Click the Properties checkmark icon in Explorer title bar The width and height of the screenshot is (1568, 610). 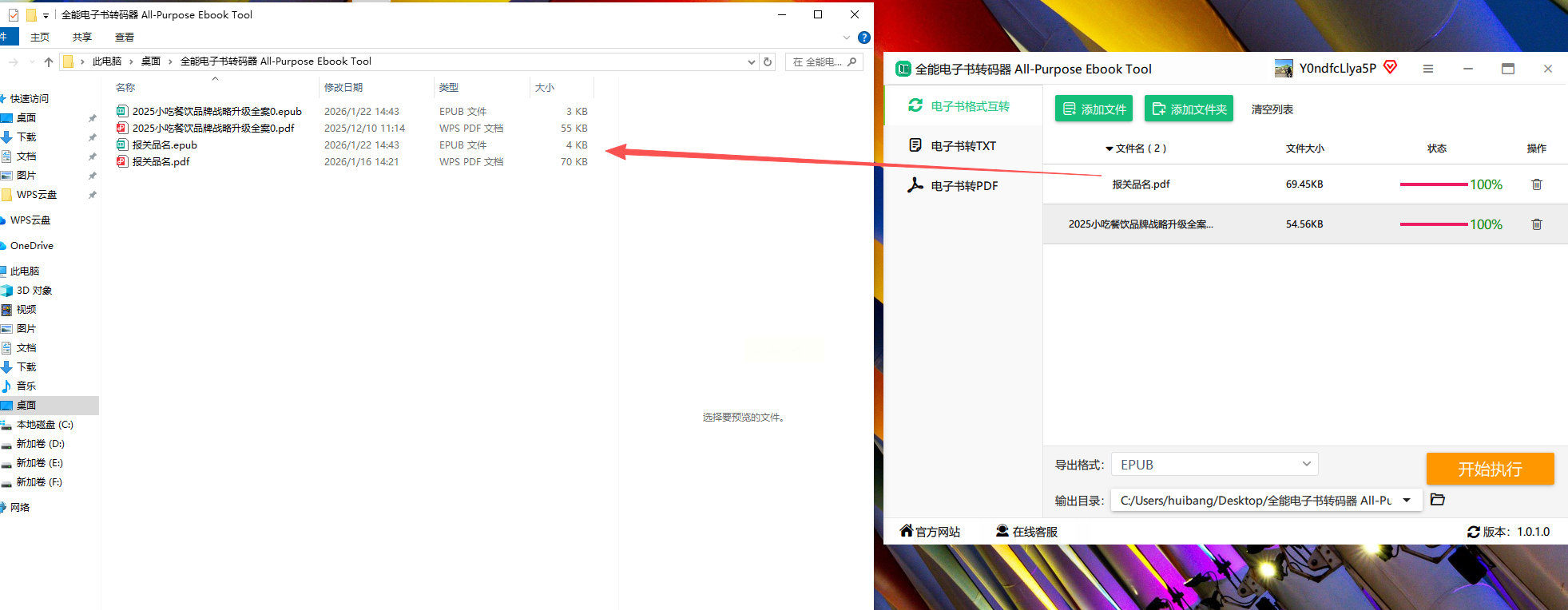tap(14, 15)
